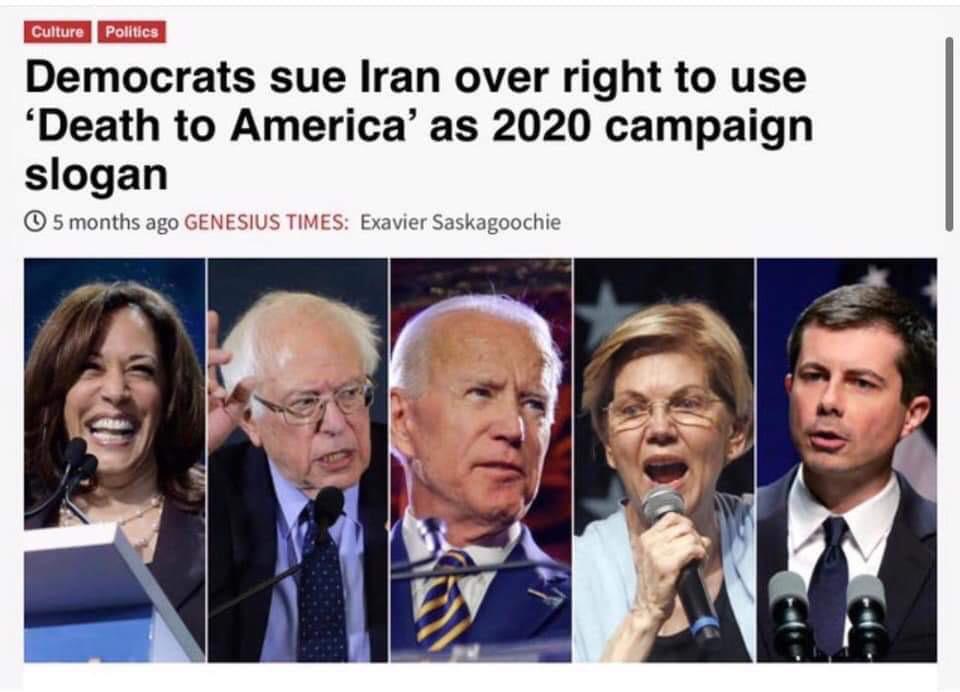This screenshot has width=960, height=692.
Task: Select photo of man with striped tie
Action: 481,460
